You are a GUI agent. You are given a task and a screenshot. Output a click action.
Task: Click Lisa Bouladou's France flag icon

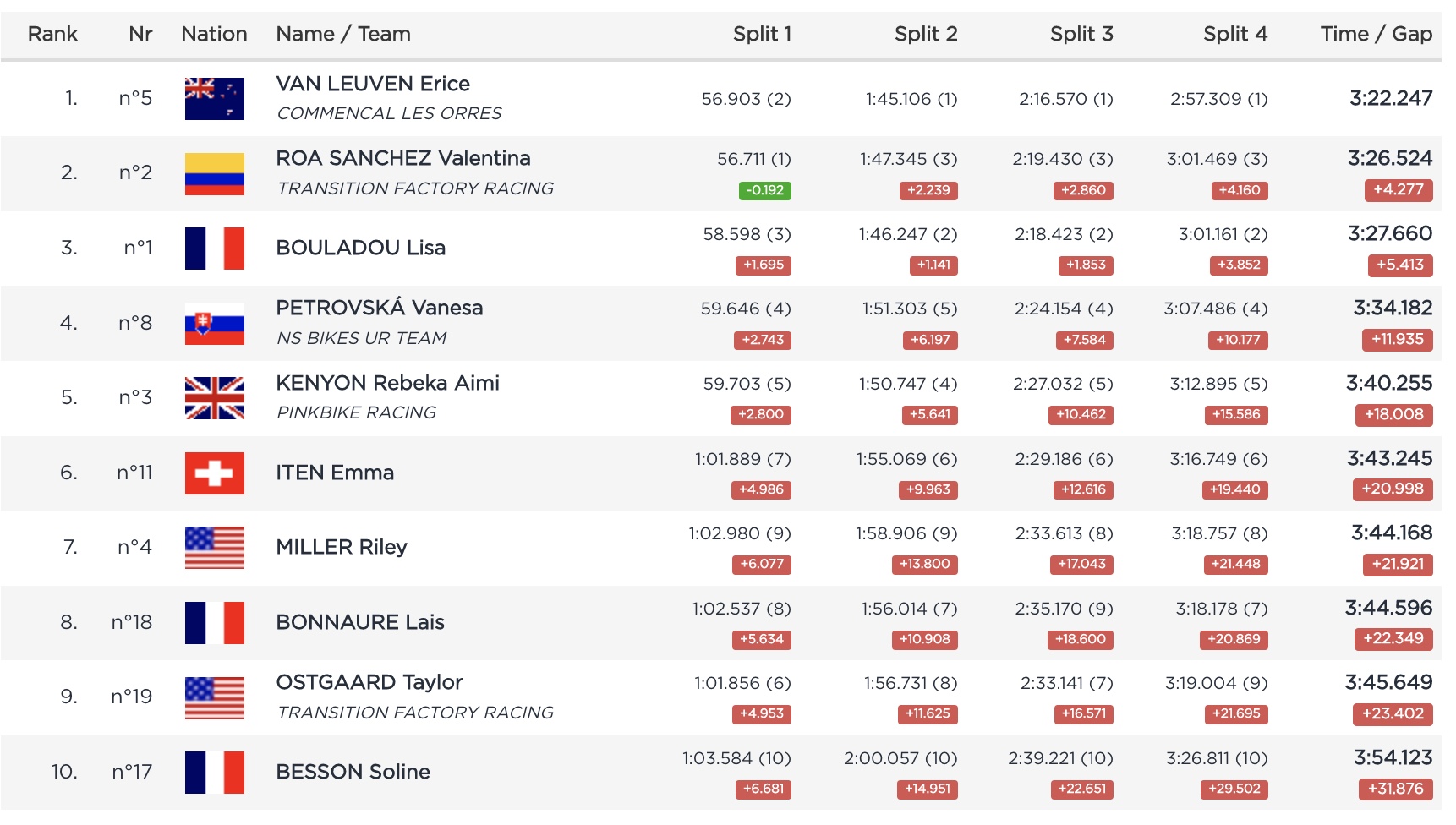214,249
